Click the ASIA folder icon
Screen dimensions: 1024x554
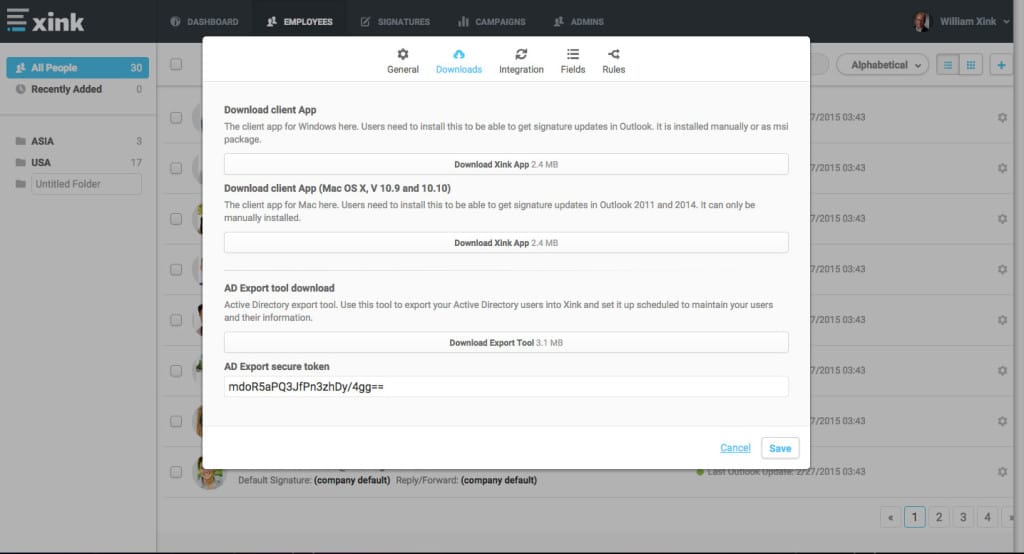pos(20,141)
